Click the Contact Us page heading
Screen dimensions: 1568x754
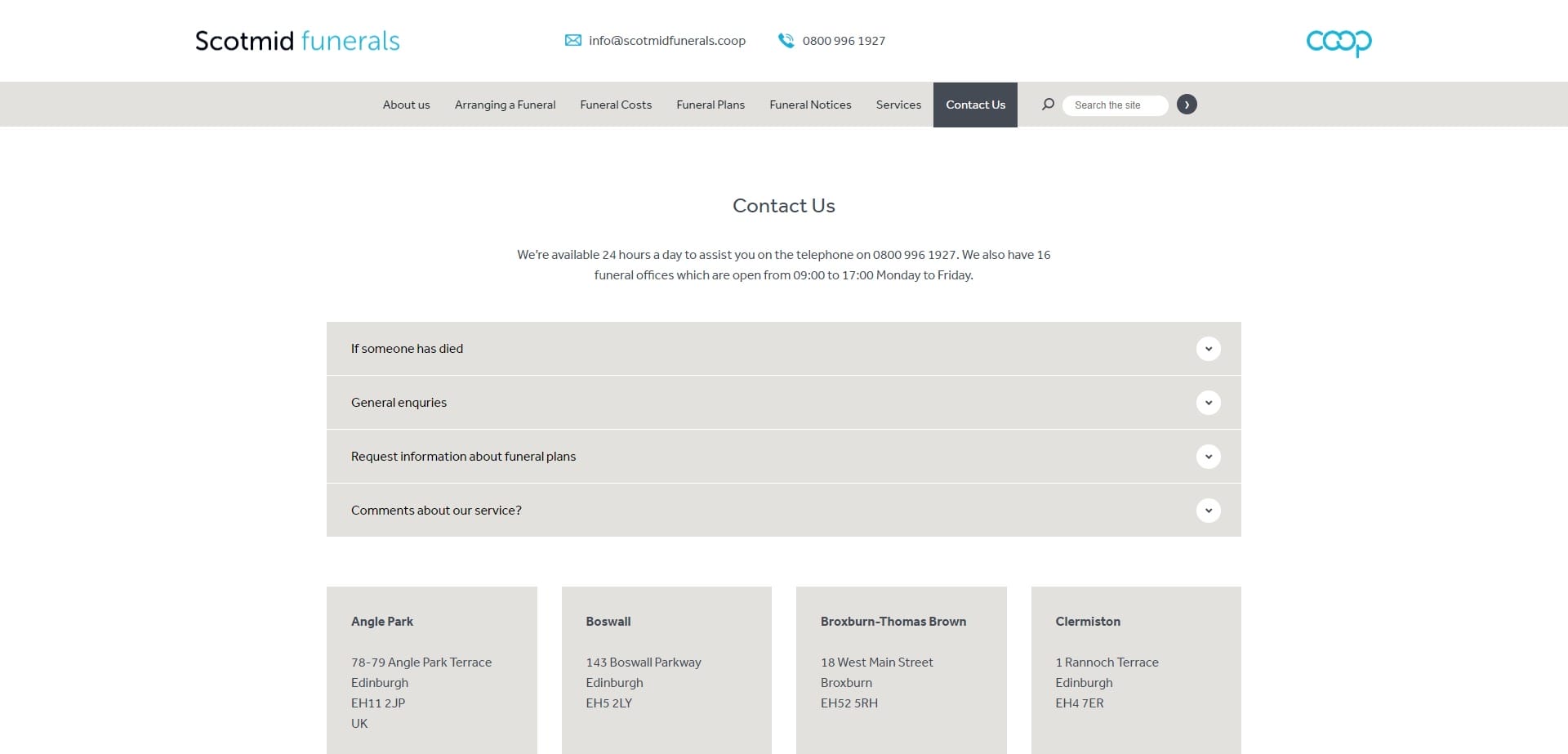click(784, 206)
